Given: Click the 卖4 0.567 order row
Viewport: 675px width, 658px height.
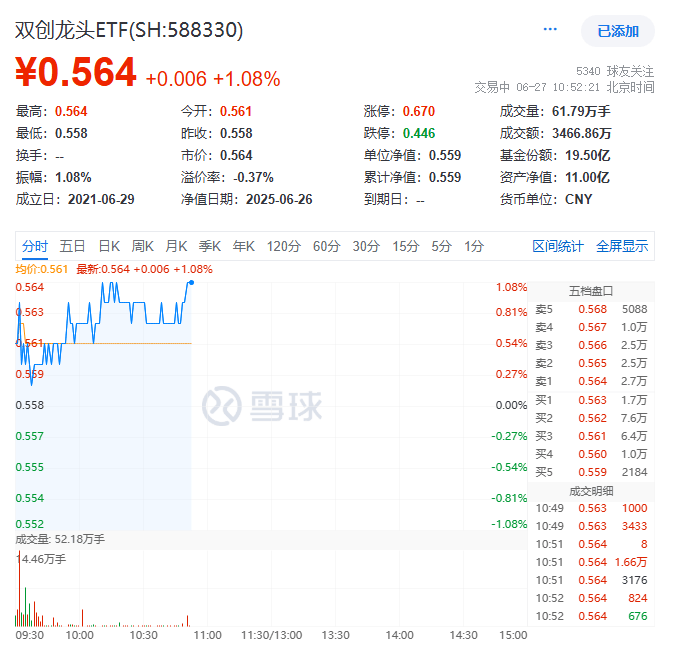Looking at the screenshot, I should pos(591,327).
